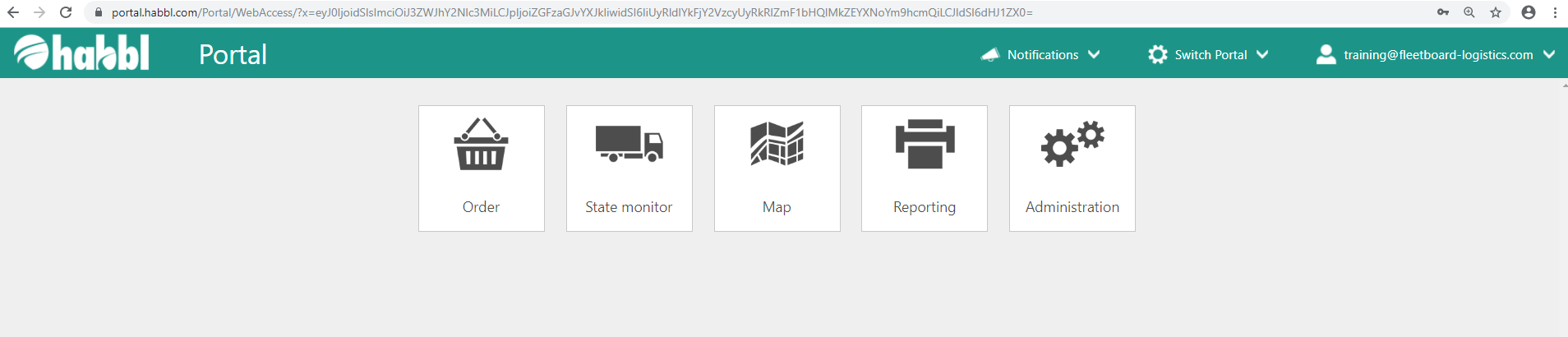Open the Administration gears icon
The height and width of the screenshot is (337, 1568).
[x=1072, y=144]
